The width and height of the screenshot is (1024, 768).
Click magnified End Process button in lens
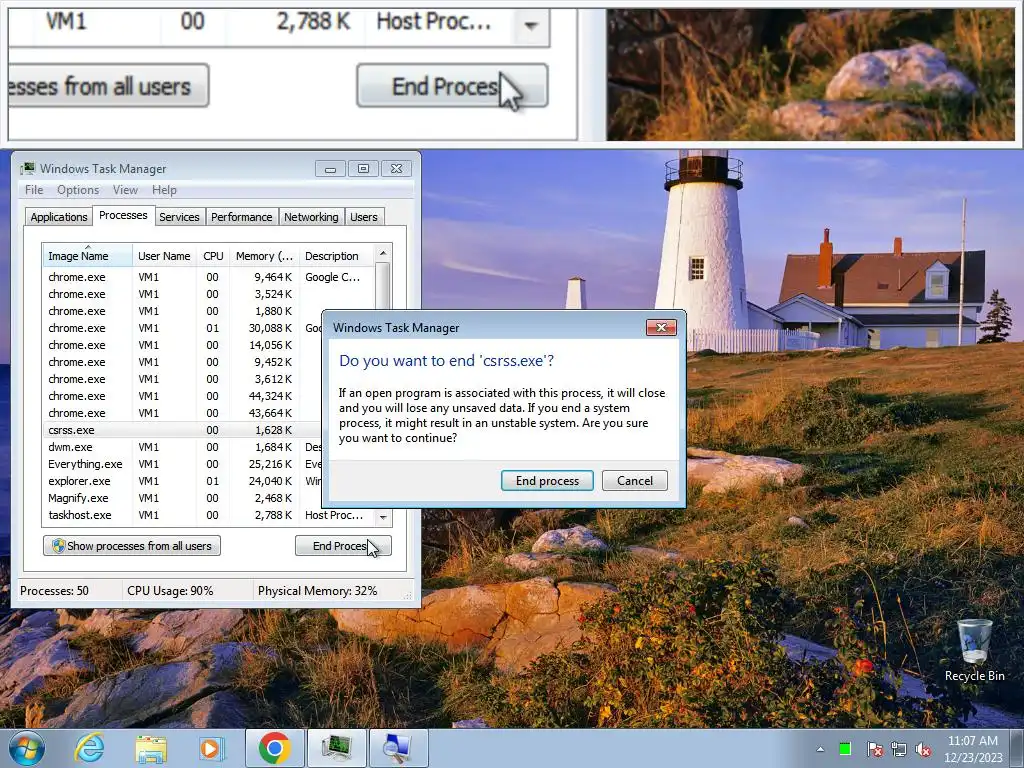point(452,86)
